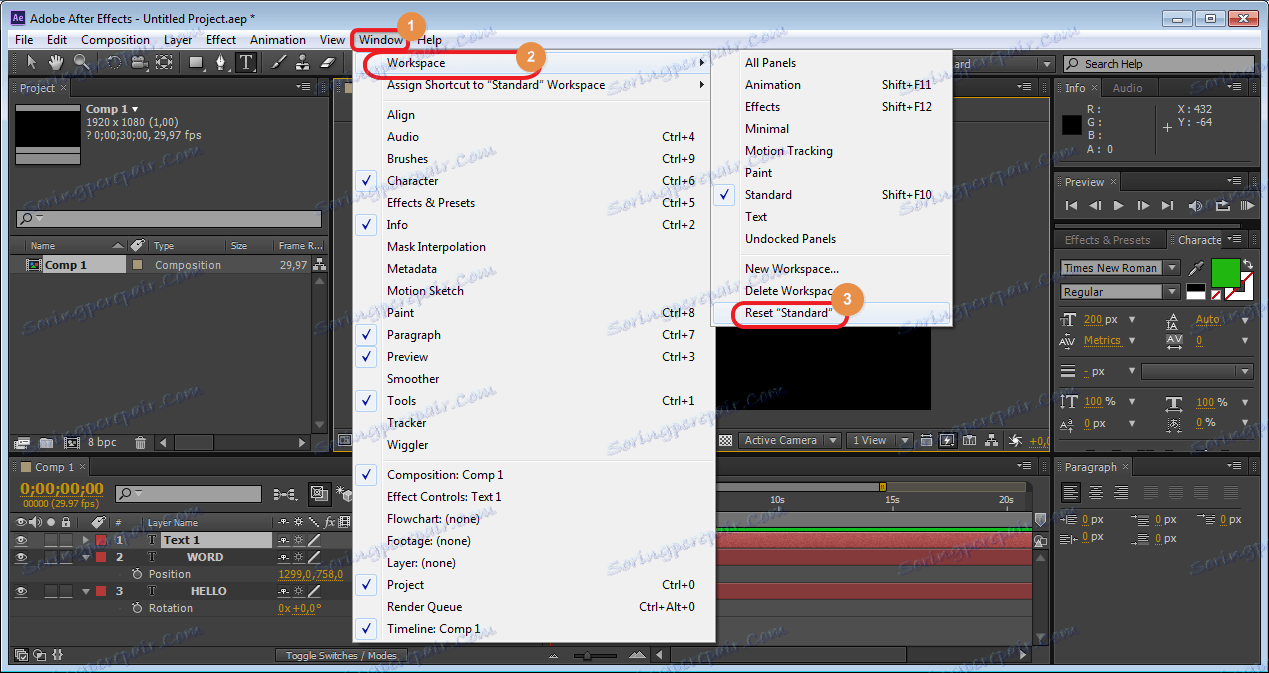Select the Rectangle shape tool

click(197, 62)
